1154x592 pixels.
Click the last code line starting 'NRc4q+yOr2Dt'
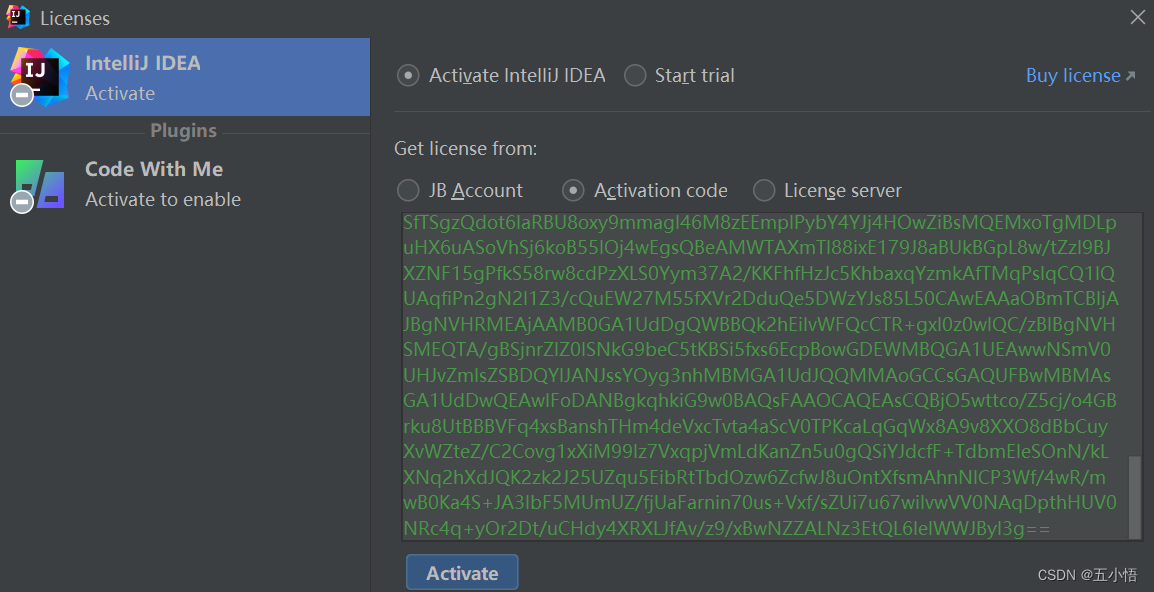(x=727, y=528)
